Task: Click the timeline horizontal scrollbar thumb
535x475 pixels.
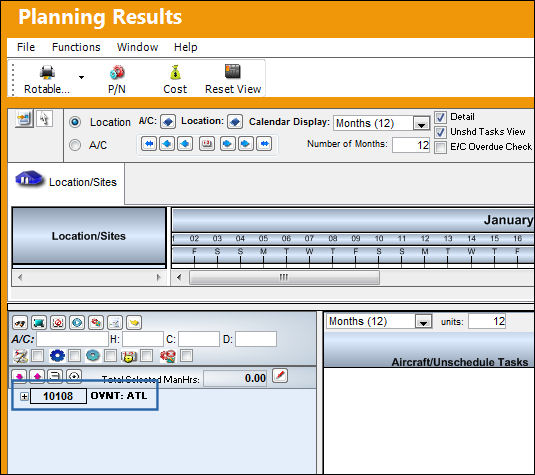Action: point(284,277)
